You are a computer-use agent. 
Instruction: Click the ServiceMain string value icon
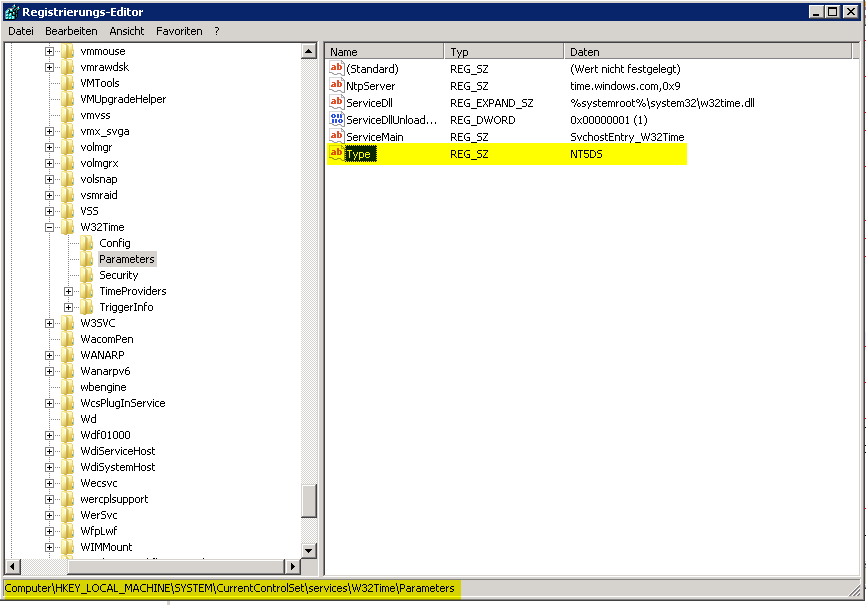336,137
